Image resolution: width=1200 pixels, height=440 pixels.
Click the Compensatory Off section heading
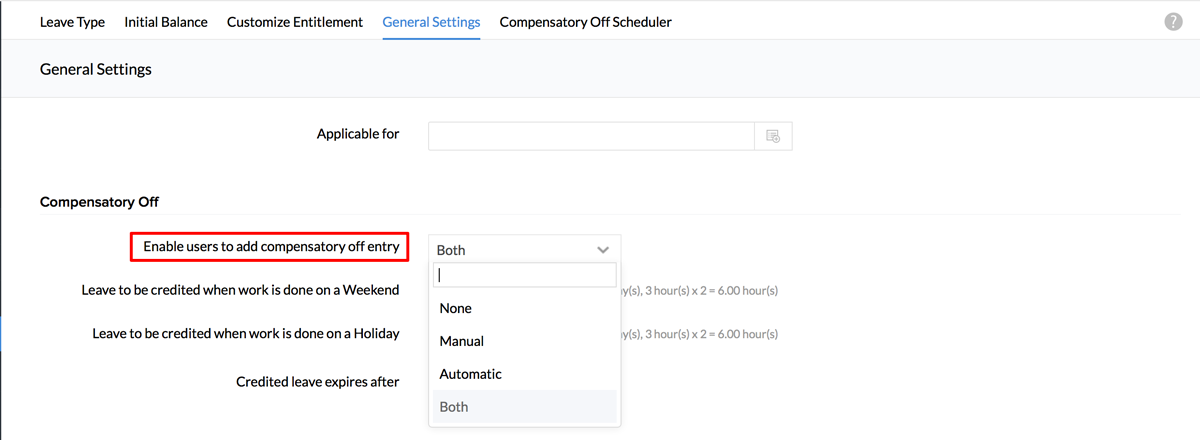[99, 202]
